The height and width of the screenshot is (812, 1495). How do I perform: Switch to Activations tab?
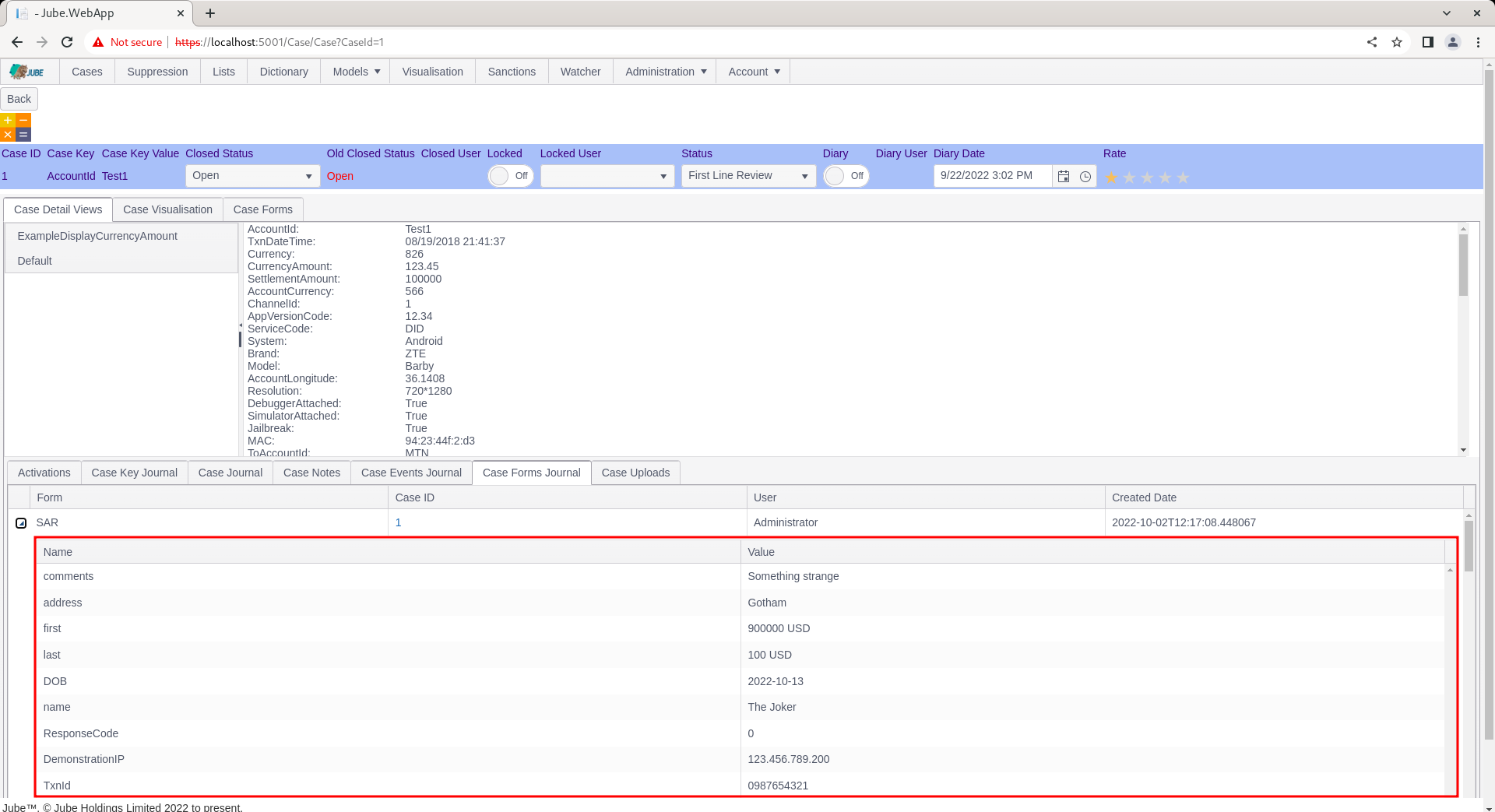click(44, 473)
